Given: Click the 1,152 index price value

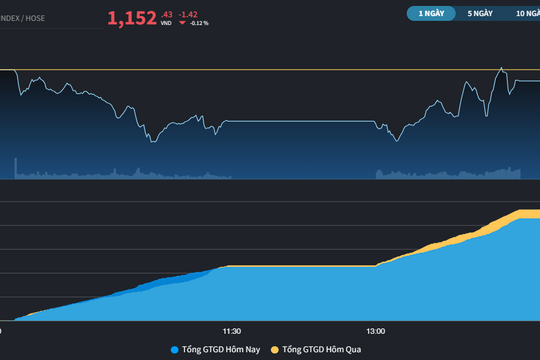Looking at the screenshot, I should coord(132,18).
